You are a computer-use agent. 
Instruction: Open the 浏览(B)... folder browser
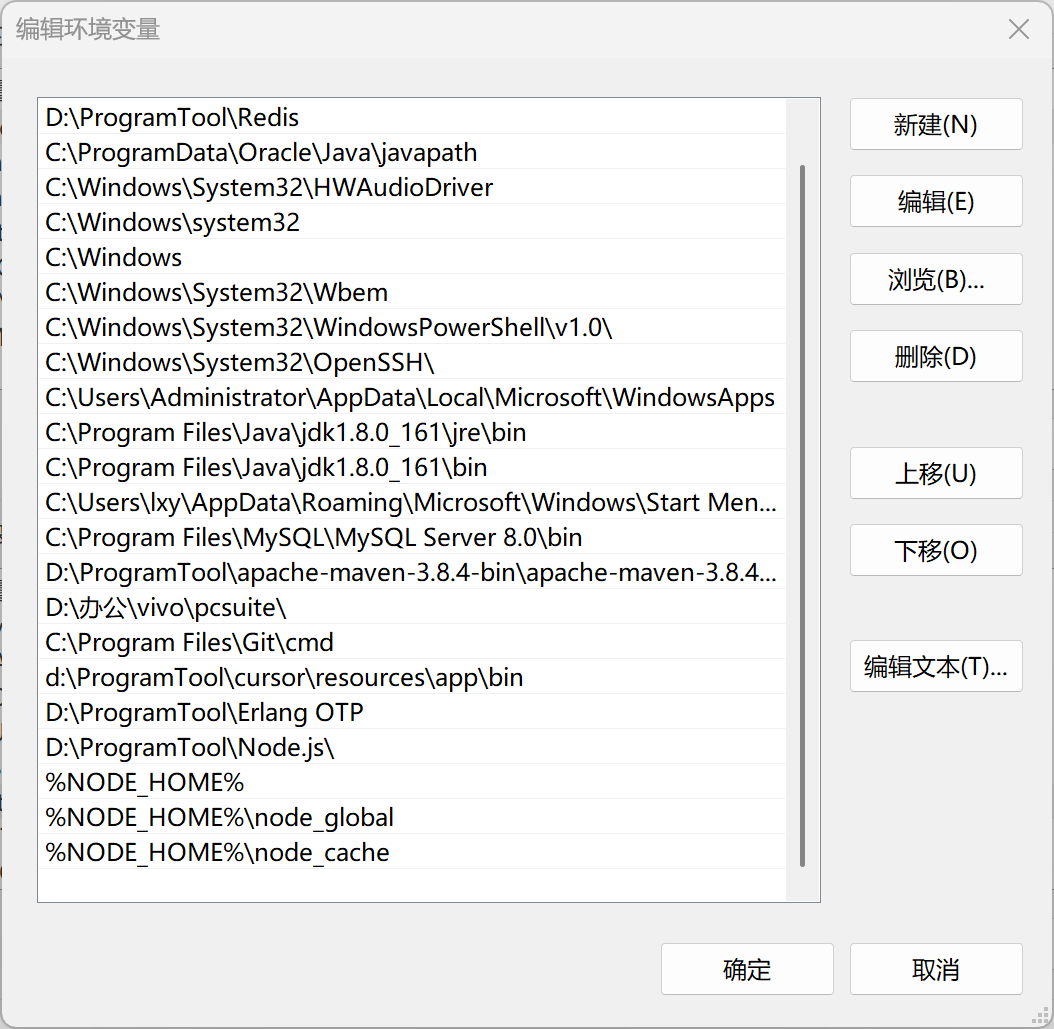(x=936, y=279)
